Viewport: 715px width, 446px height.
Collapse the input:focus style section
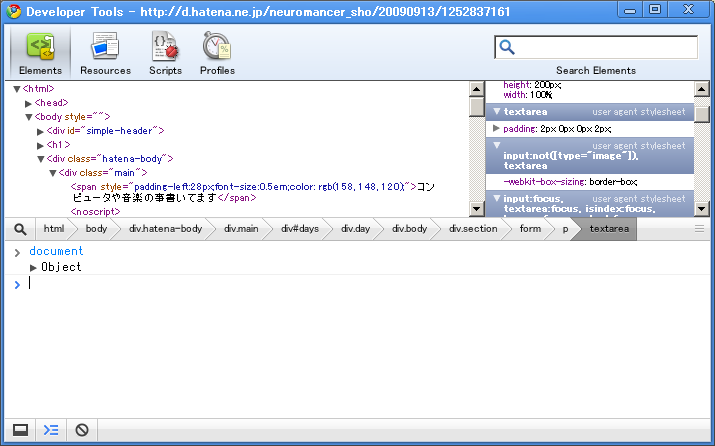click(x=497, y=198)
